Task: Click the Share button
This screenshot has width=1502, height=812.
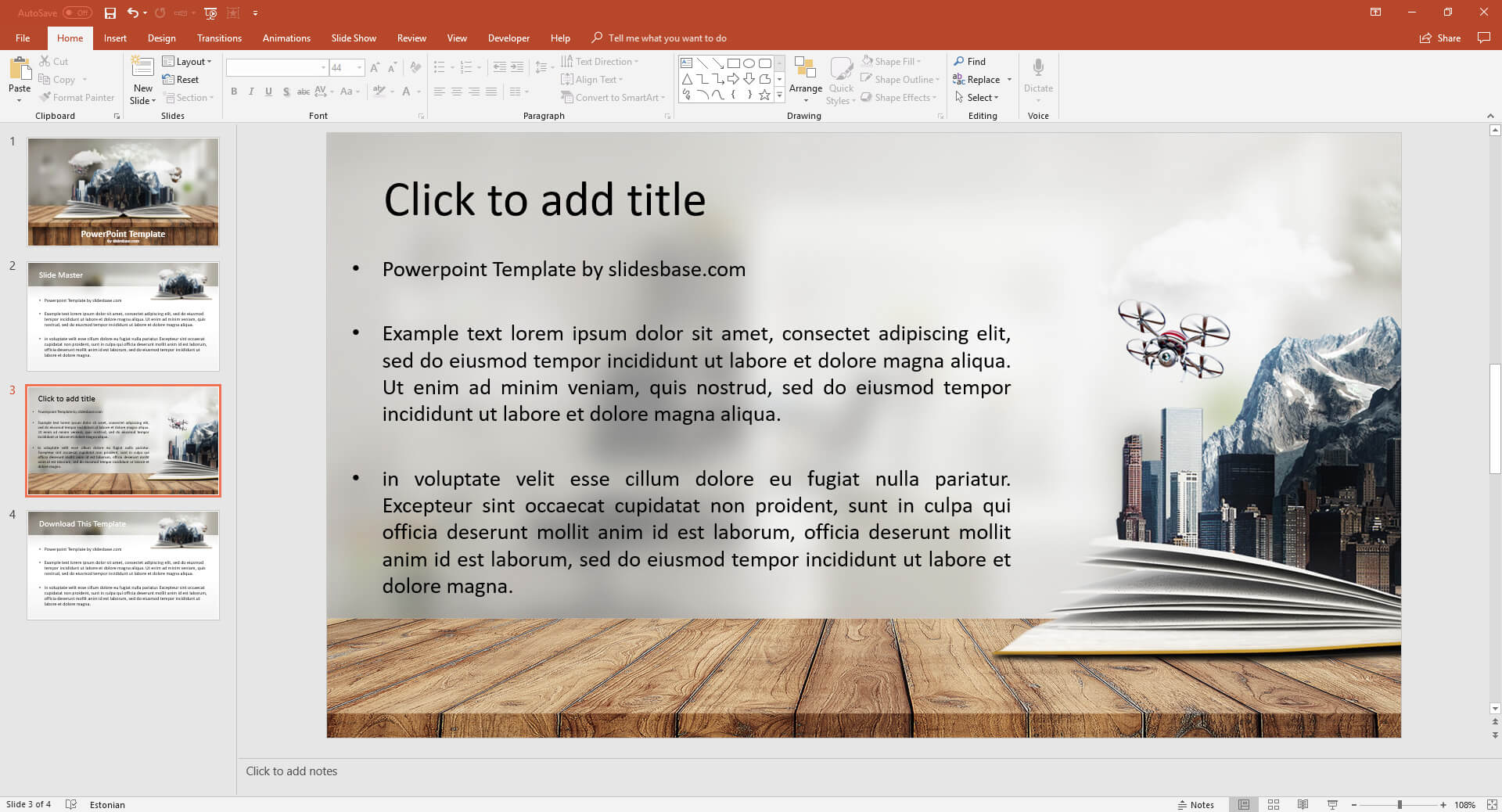Action: (x=1440, y=38)
